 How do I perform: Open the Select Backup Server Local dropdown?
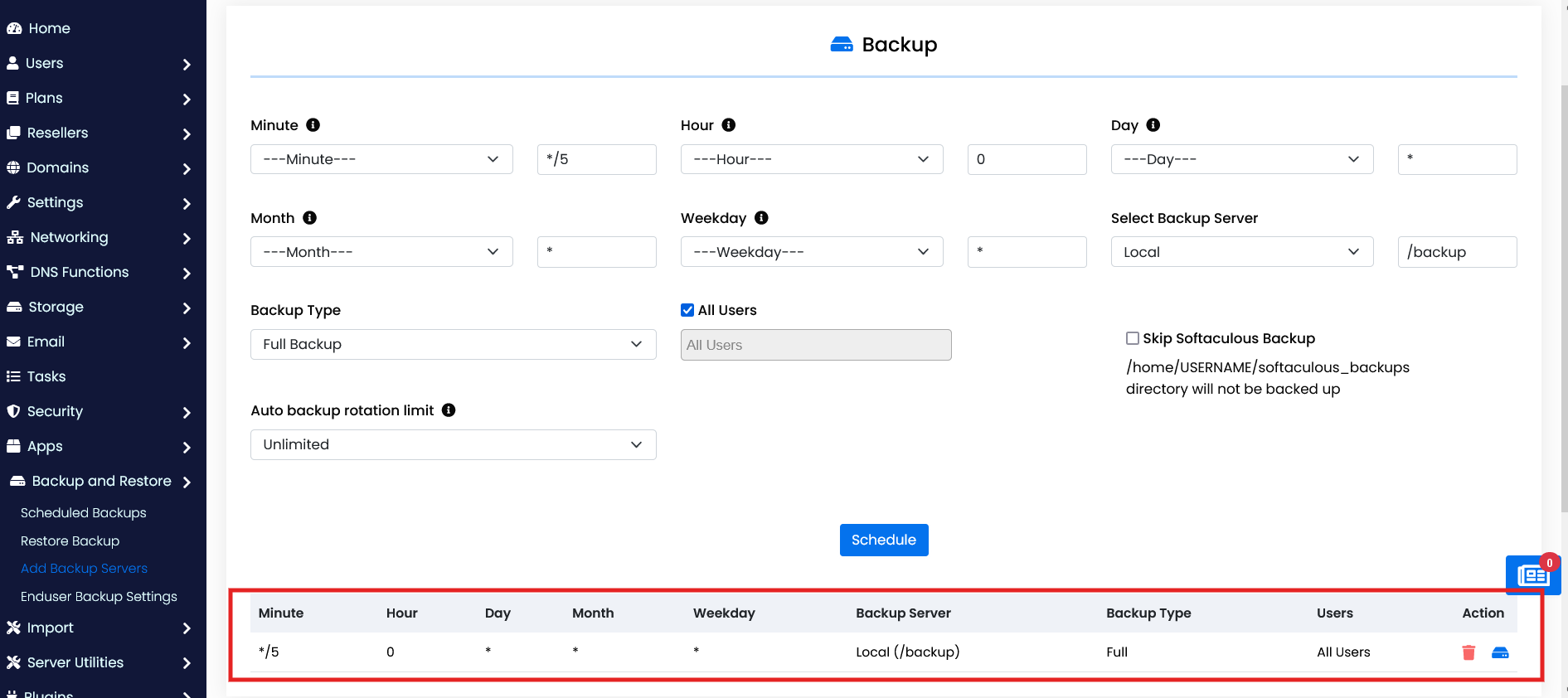1242,252
